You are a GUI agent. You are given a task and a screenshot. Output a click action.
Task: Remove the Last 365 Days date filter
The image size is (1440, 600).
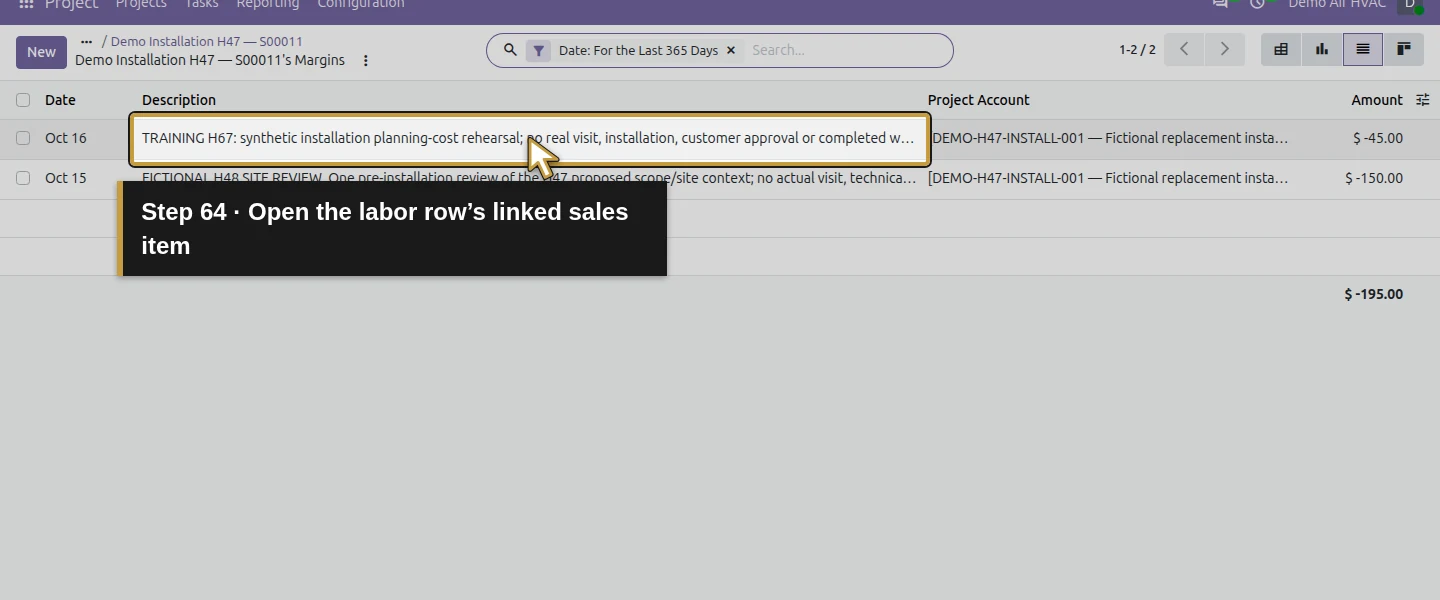tap(731, 50)
